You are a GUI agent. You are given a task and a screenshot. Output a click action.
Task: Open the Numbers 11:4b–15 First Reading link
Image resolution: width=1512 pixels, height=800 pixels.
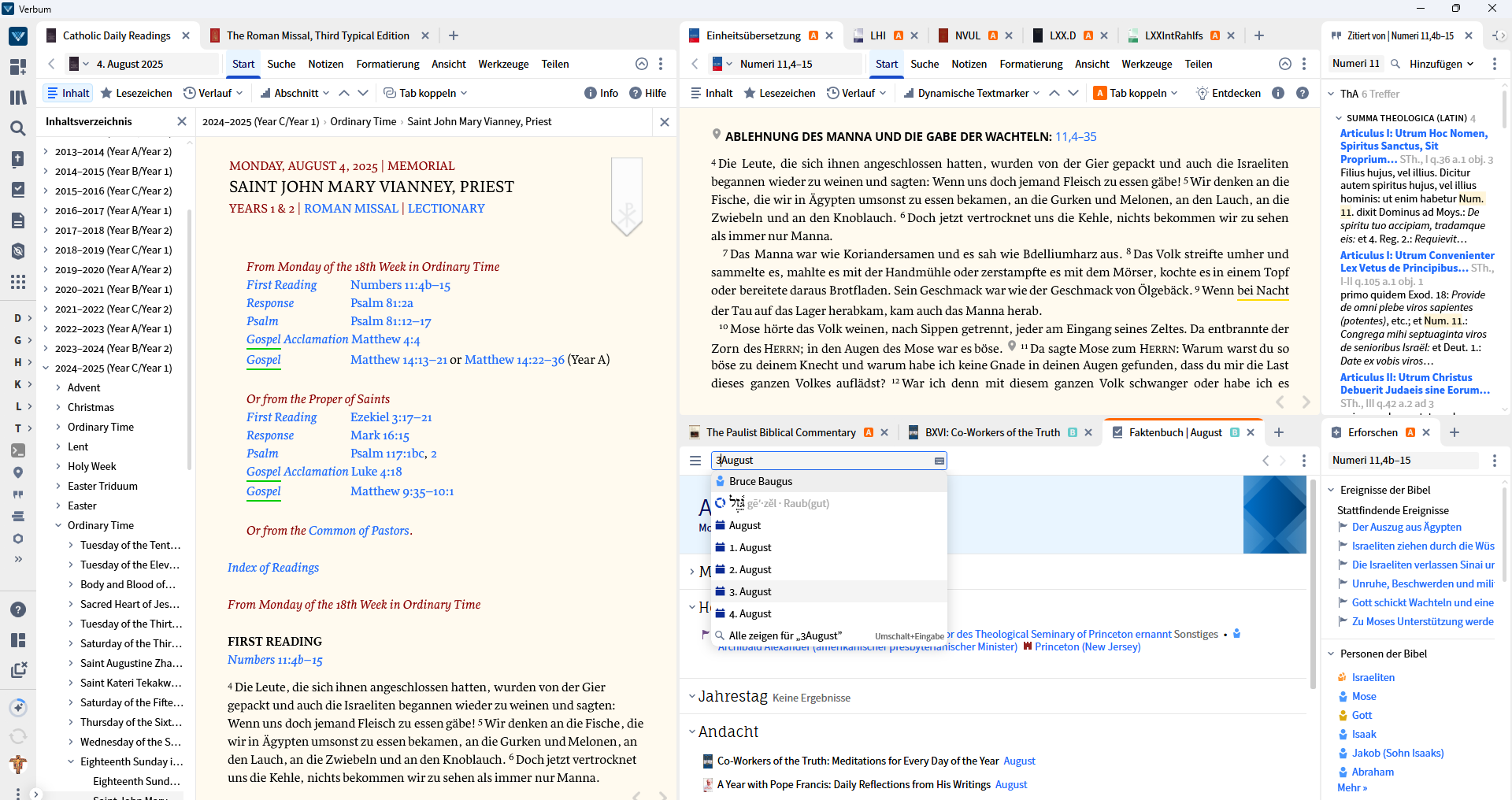tap(400, 285)
